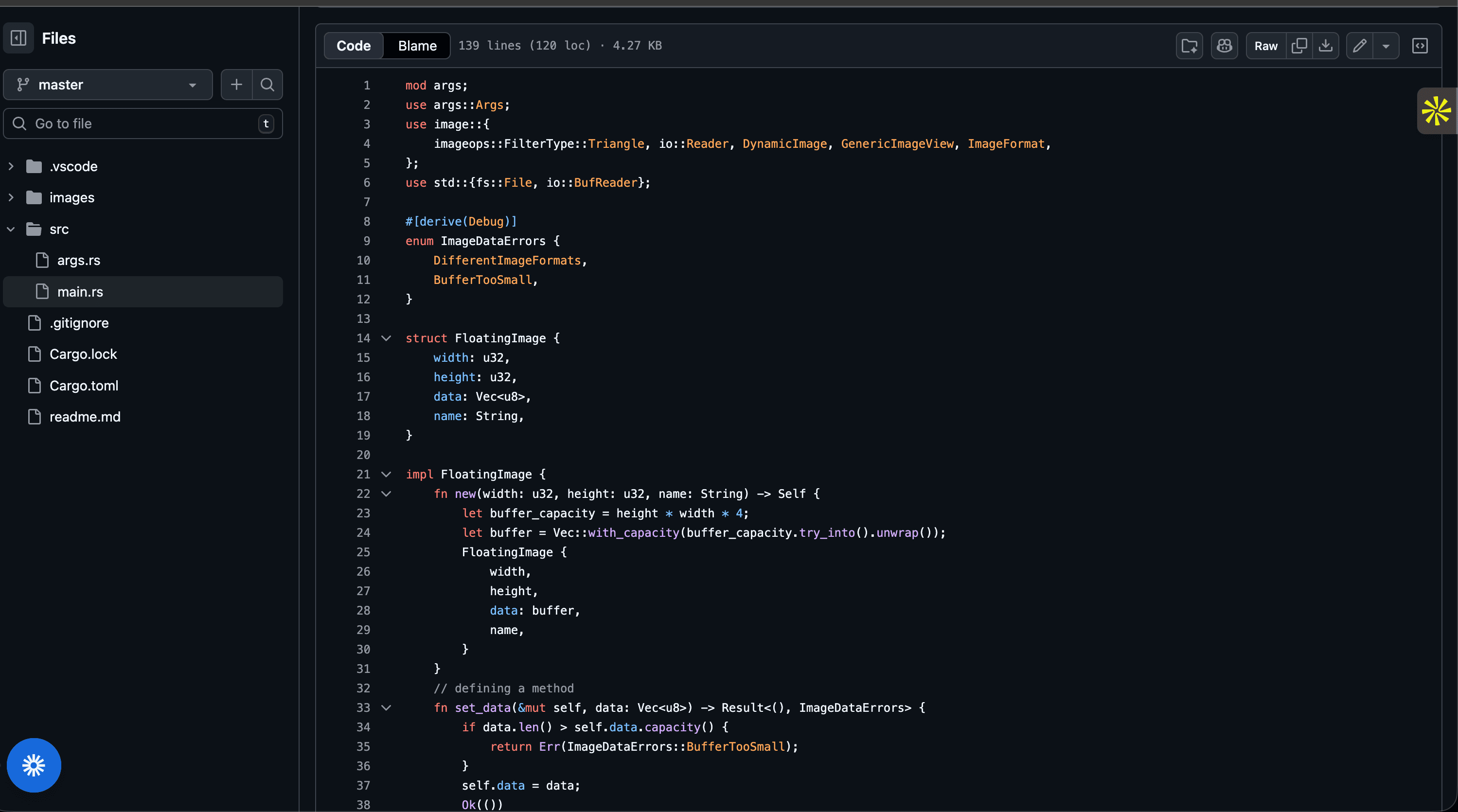Viewport: 1458px width, 812px height.
Task: Click the edit file pencil icon
Action: (x=1359, y=46)
